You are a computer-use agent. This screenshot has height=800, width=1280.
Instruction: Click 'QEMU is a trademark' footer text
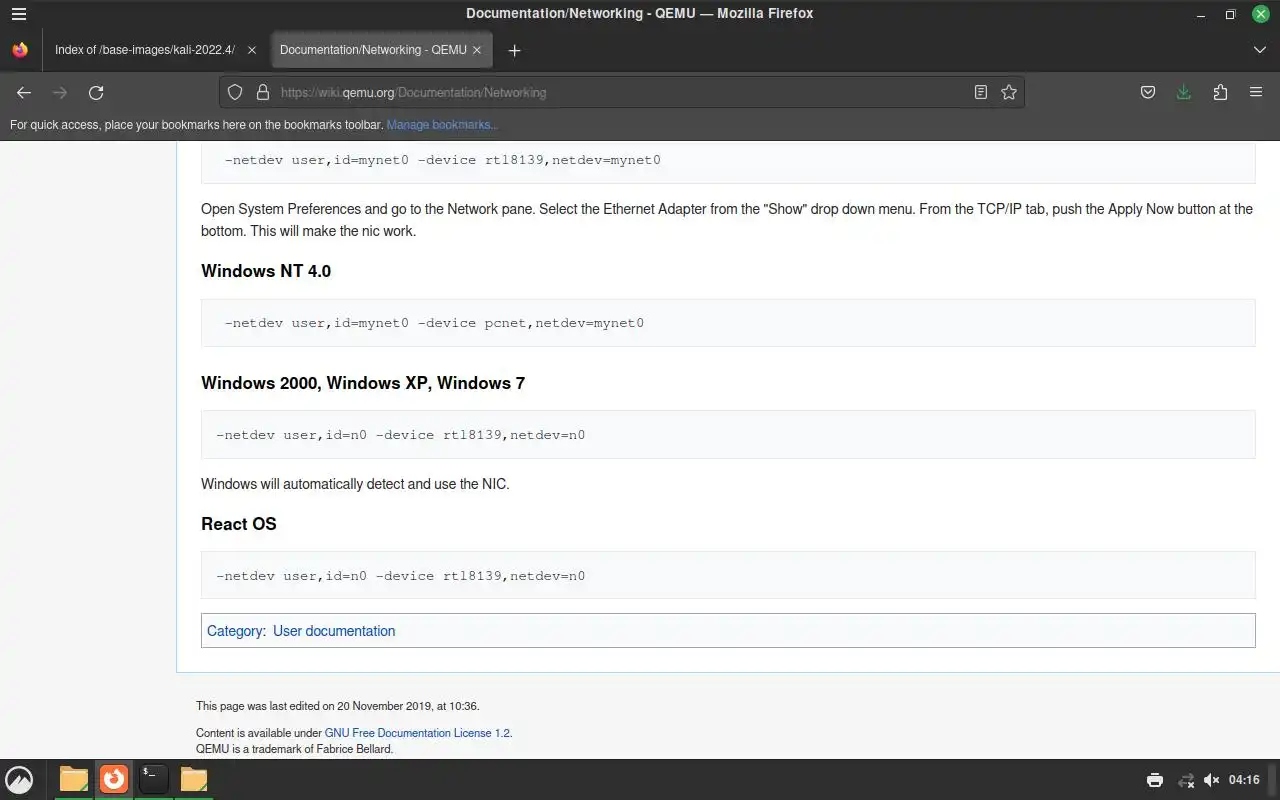pyautogui.click(x=295, y=749)
